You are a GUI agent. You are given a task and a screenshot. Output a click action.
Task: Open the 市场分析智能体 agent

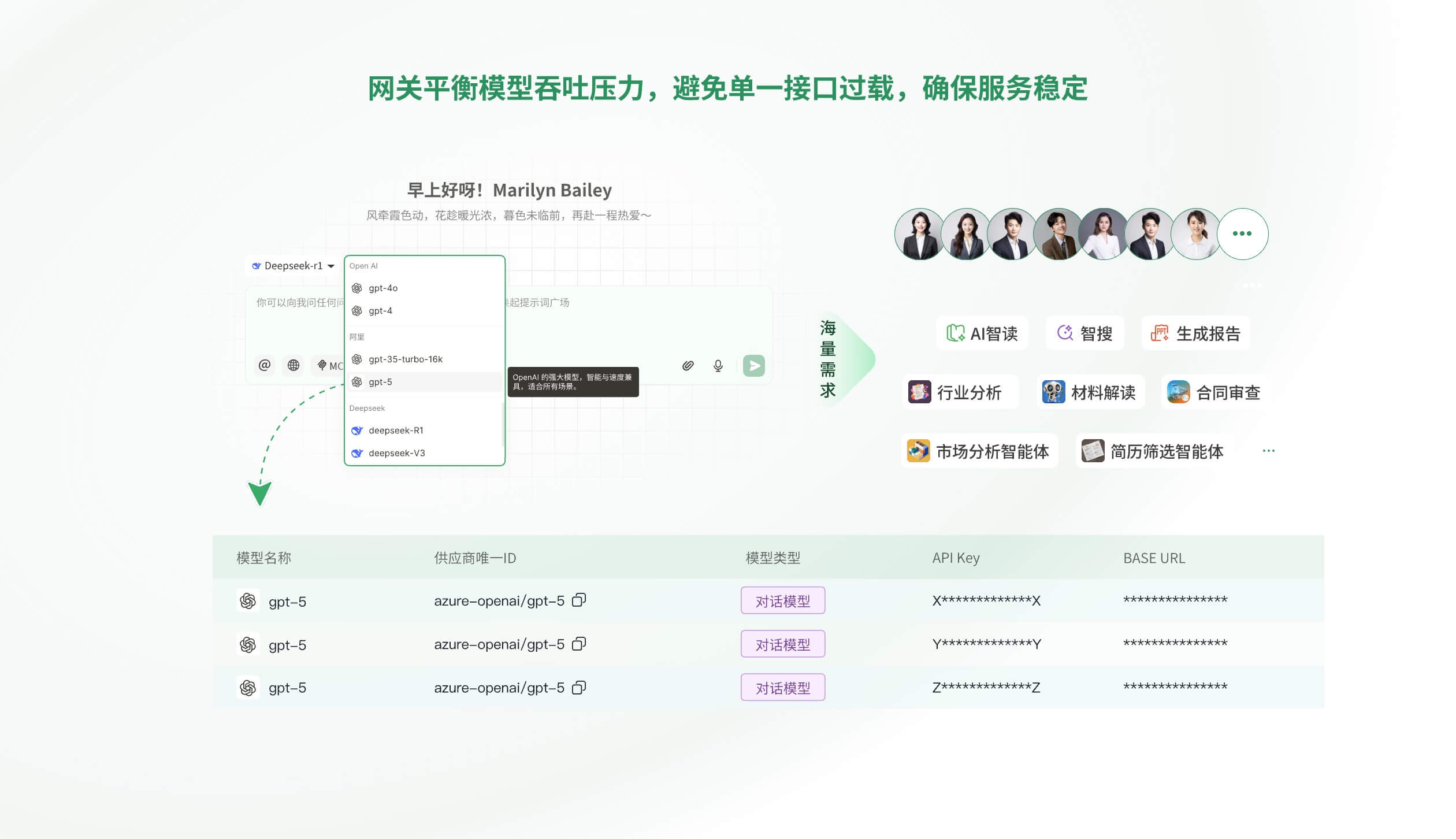point(979,451)
